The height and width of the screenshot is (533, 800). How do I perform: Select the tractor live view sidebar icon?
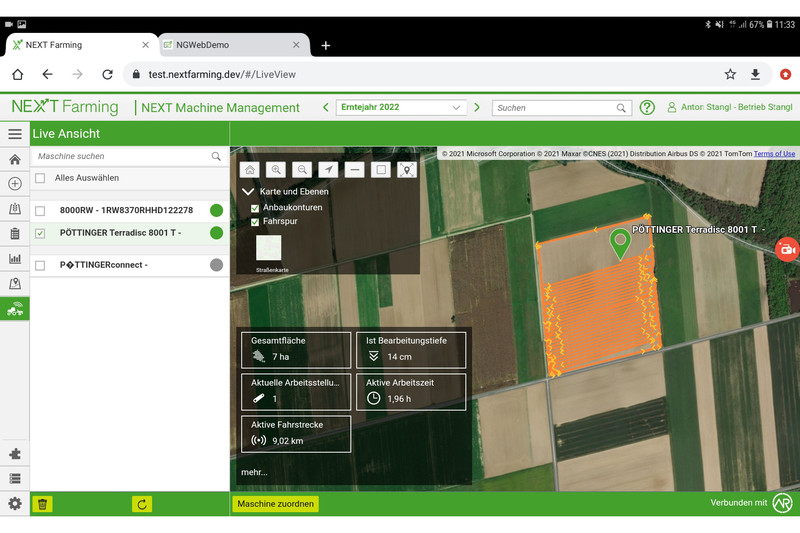15,309
